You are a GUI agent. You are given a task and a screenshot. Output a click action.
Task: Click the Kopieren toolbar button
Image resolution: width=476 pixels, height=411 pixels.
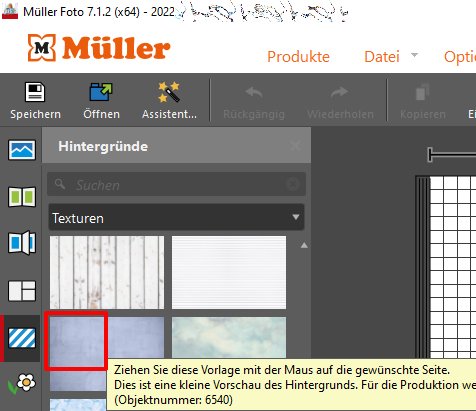(x=423, y=103)
